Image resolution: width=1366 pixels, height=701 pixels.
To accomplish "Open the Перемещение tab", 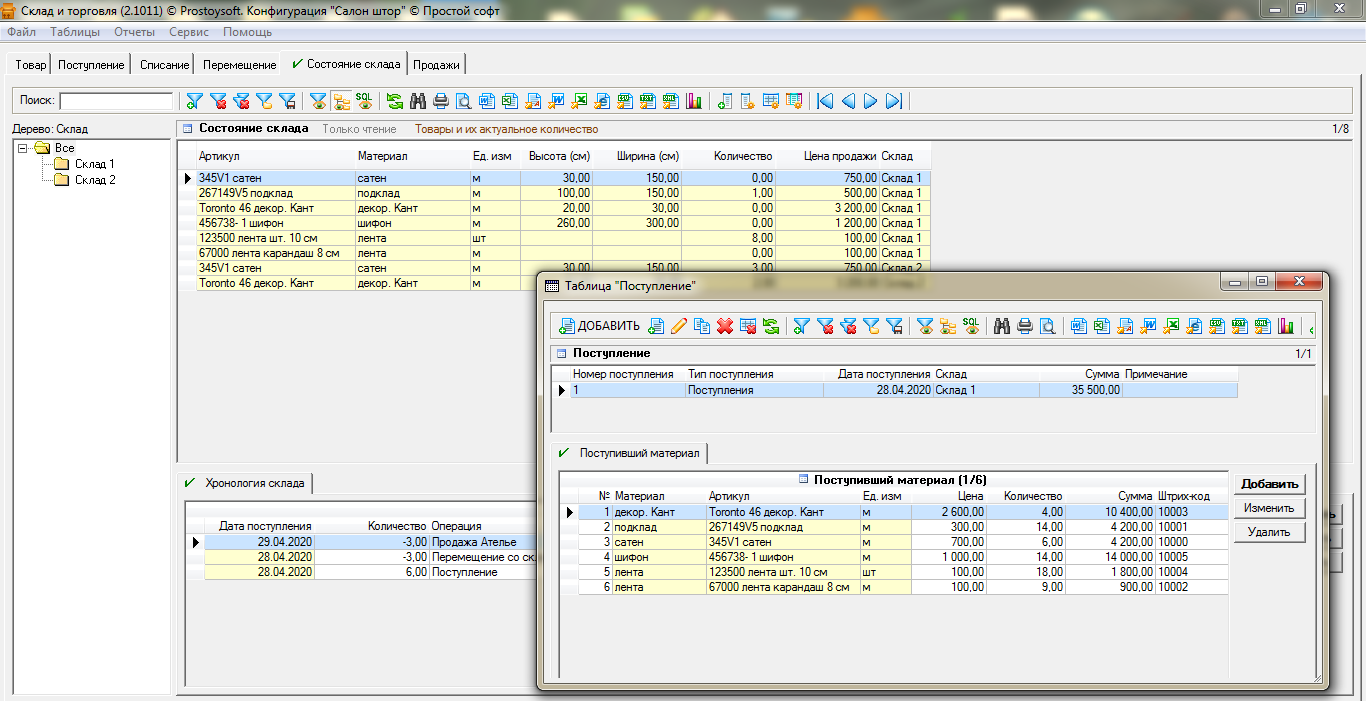I will click(x=239, y=65).
